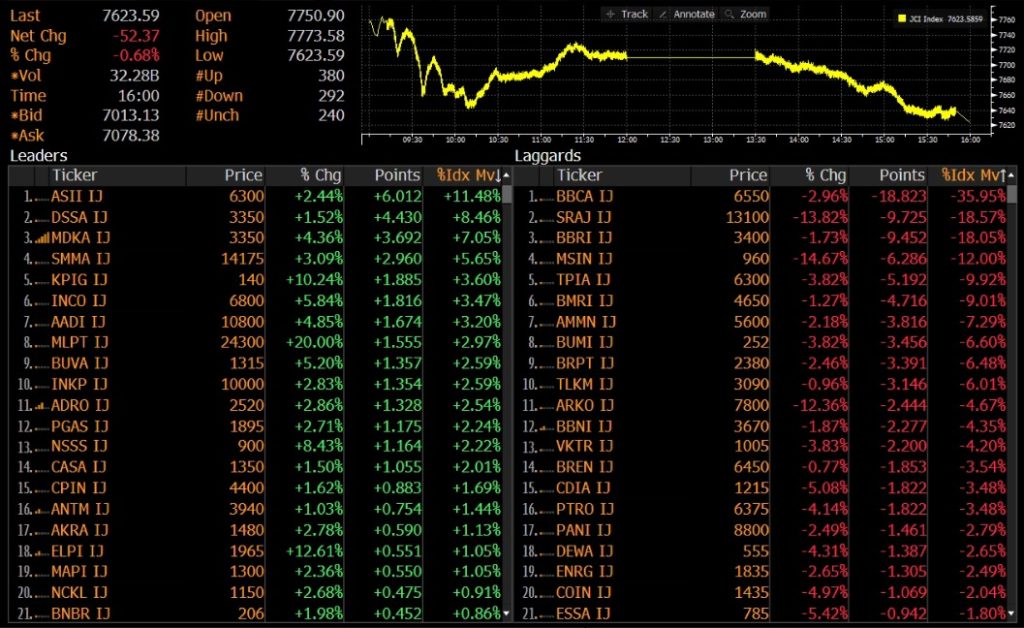Click the Leaders Ticker column header
This screenshot has width=1024, height=628.
click(75, 175)
